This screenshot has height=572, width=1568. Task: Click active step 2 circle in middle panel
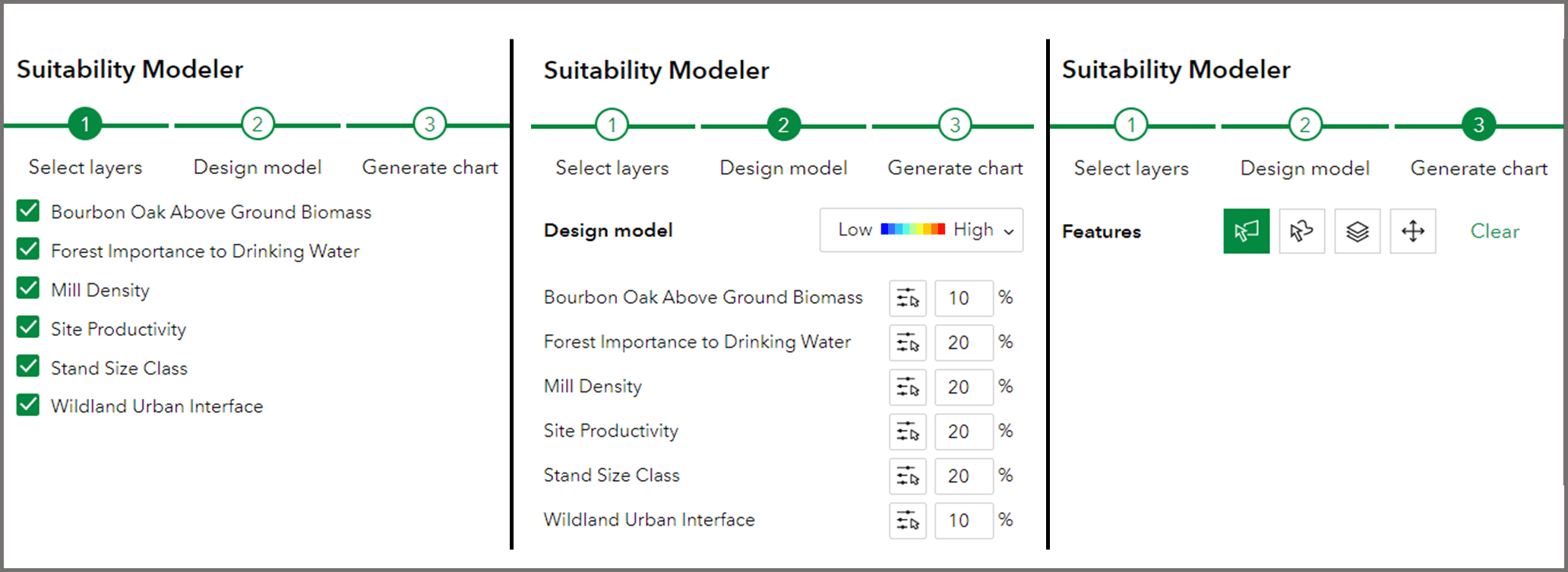tap(783, 125)
